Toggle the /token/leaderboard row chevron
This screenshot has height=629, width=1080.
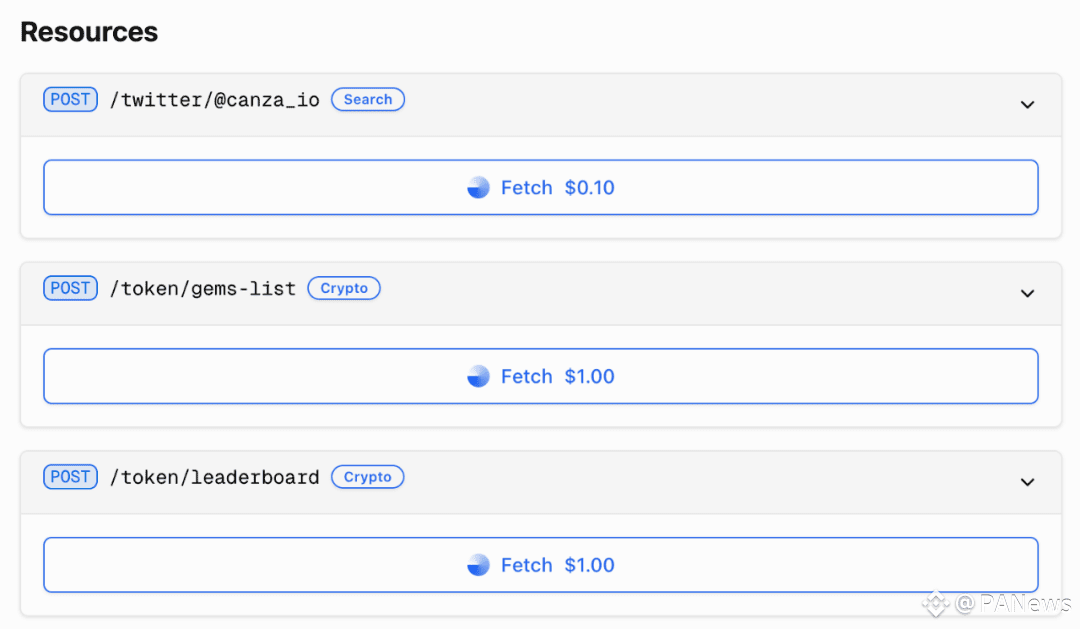click(1027, 482)
